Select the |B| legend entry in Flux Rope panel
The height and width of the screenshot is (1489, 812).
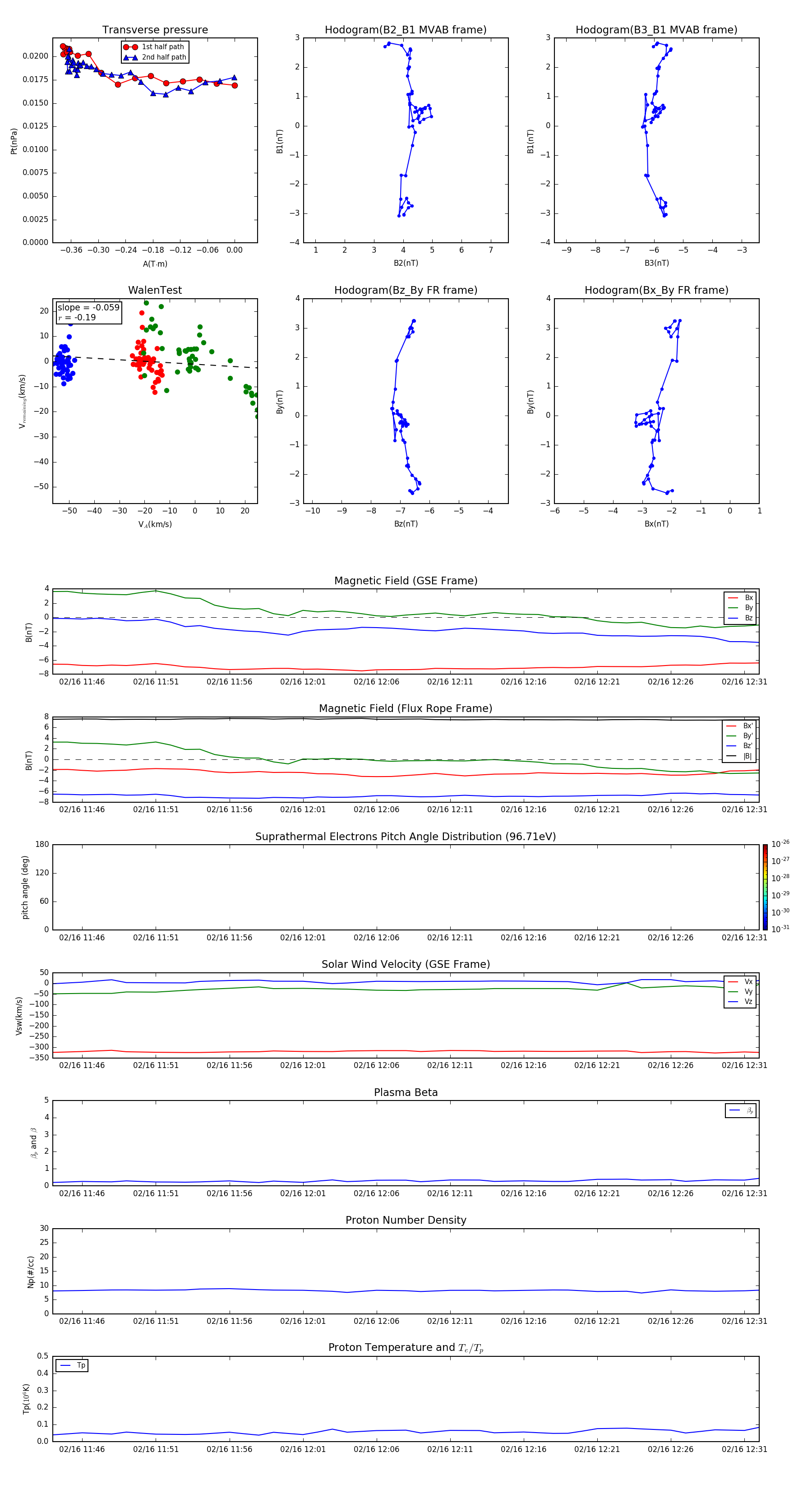tap(740, 756)
